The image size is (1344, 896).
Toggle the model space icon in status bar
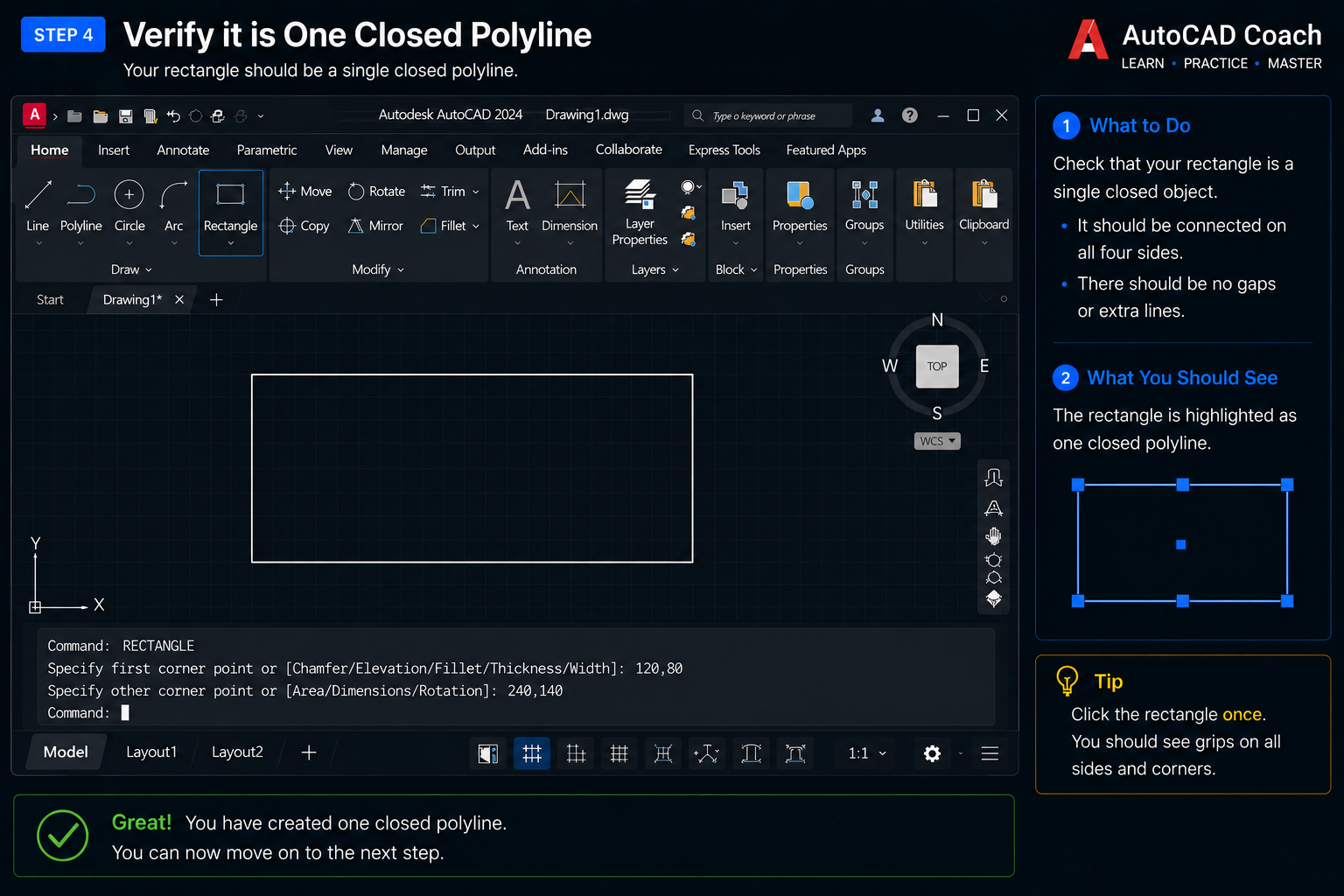488,753
